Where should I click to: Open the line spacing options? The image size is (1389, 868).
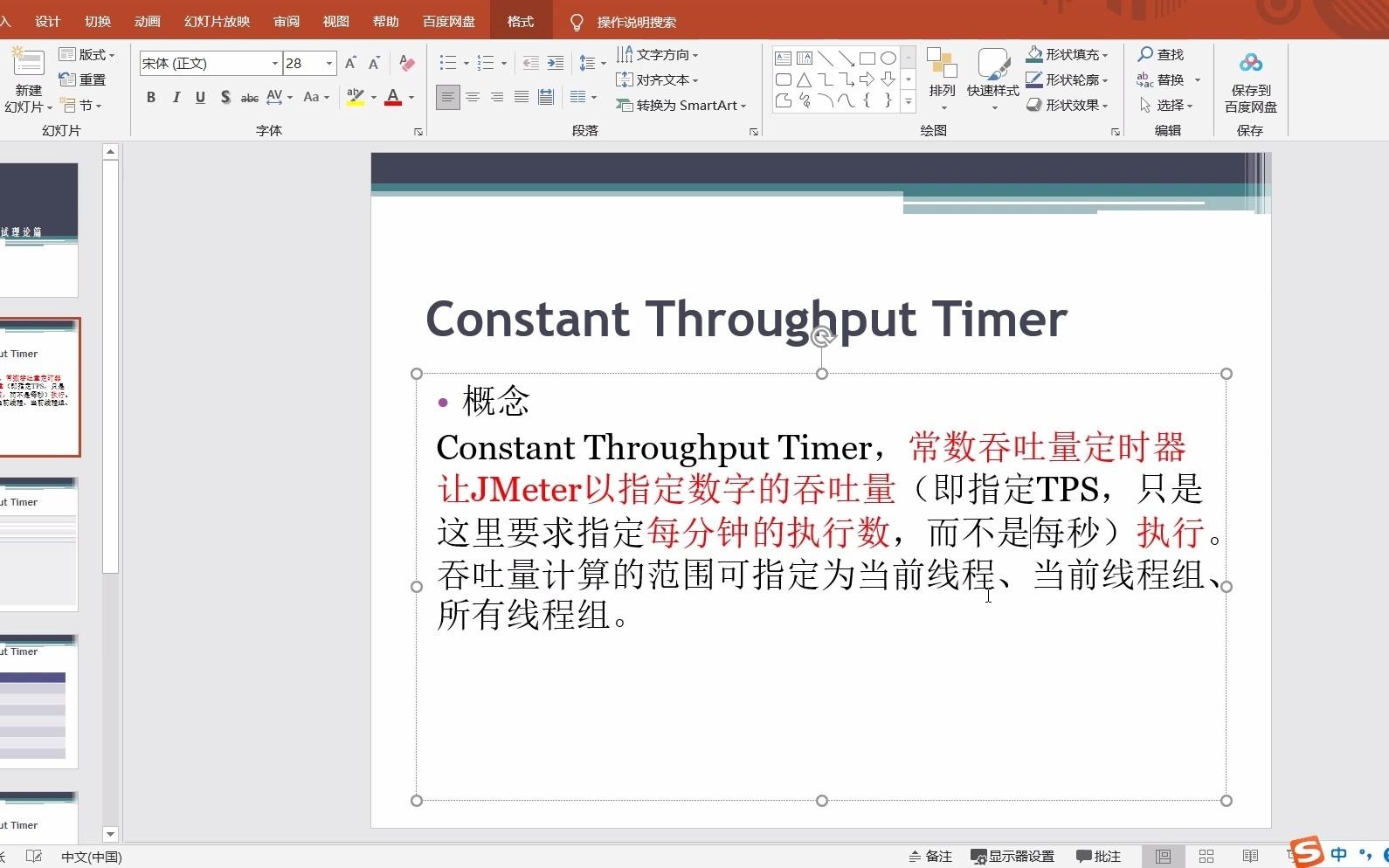tap(592, 63)
